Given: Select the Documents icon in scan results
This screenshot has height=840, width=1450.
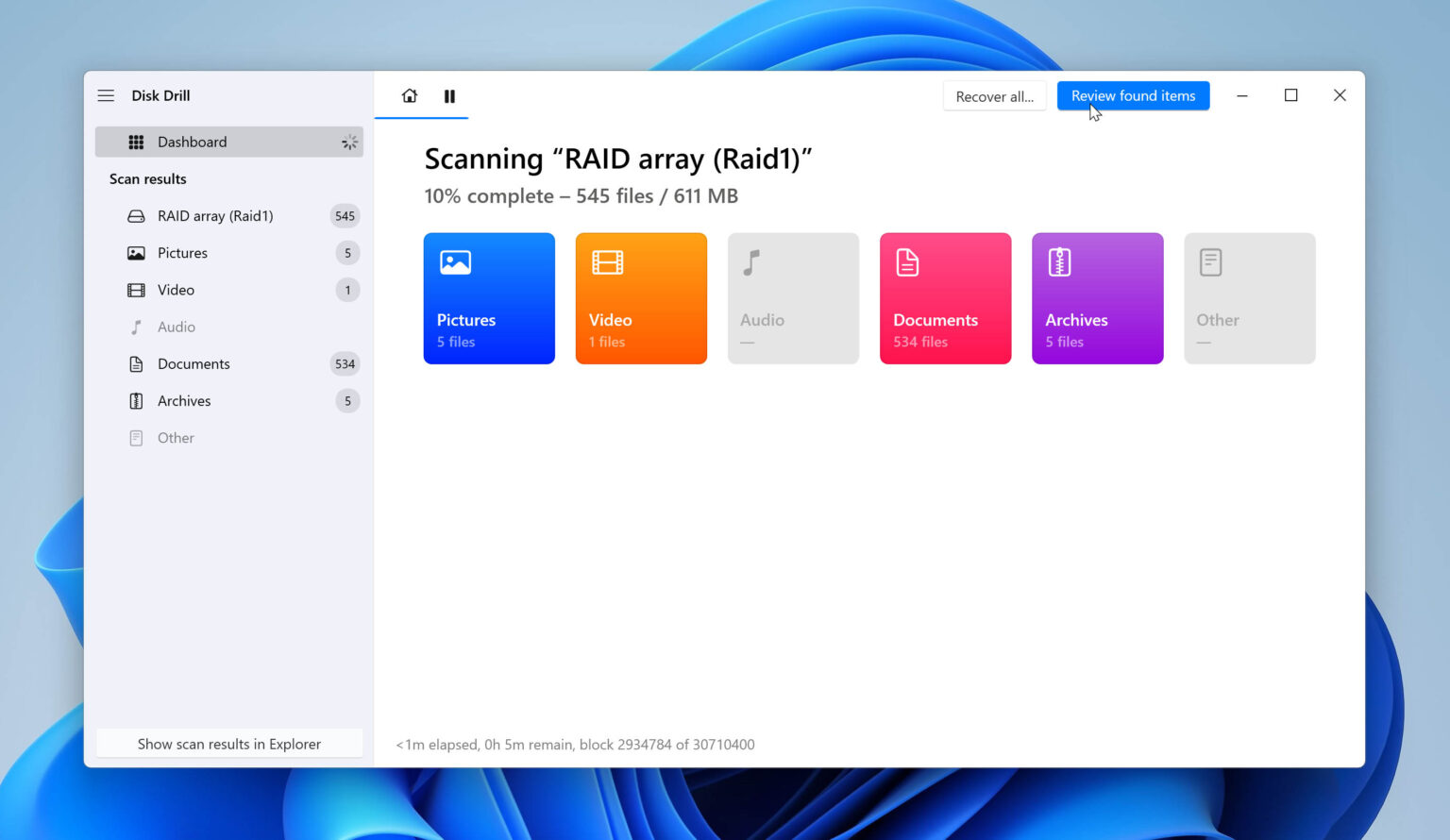Looking at the screenshot, I should 137,363.
